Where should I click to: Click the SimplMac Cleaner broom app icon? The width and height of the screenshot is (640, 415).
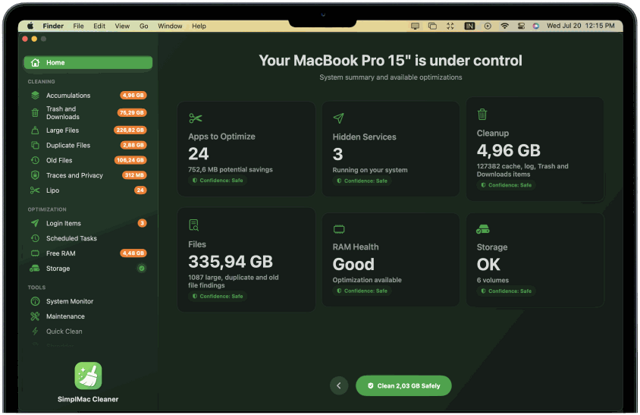88,375
